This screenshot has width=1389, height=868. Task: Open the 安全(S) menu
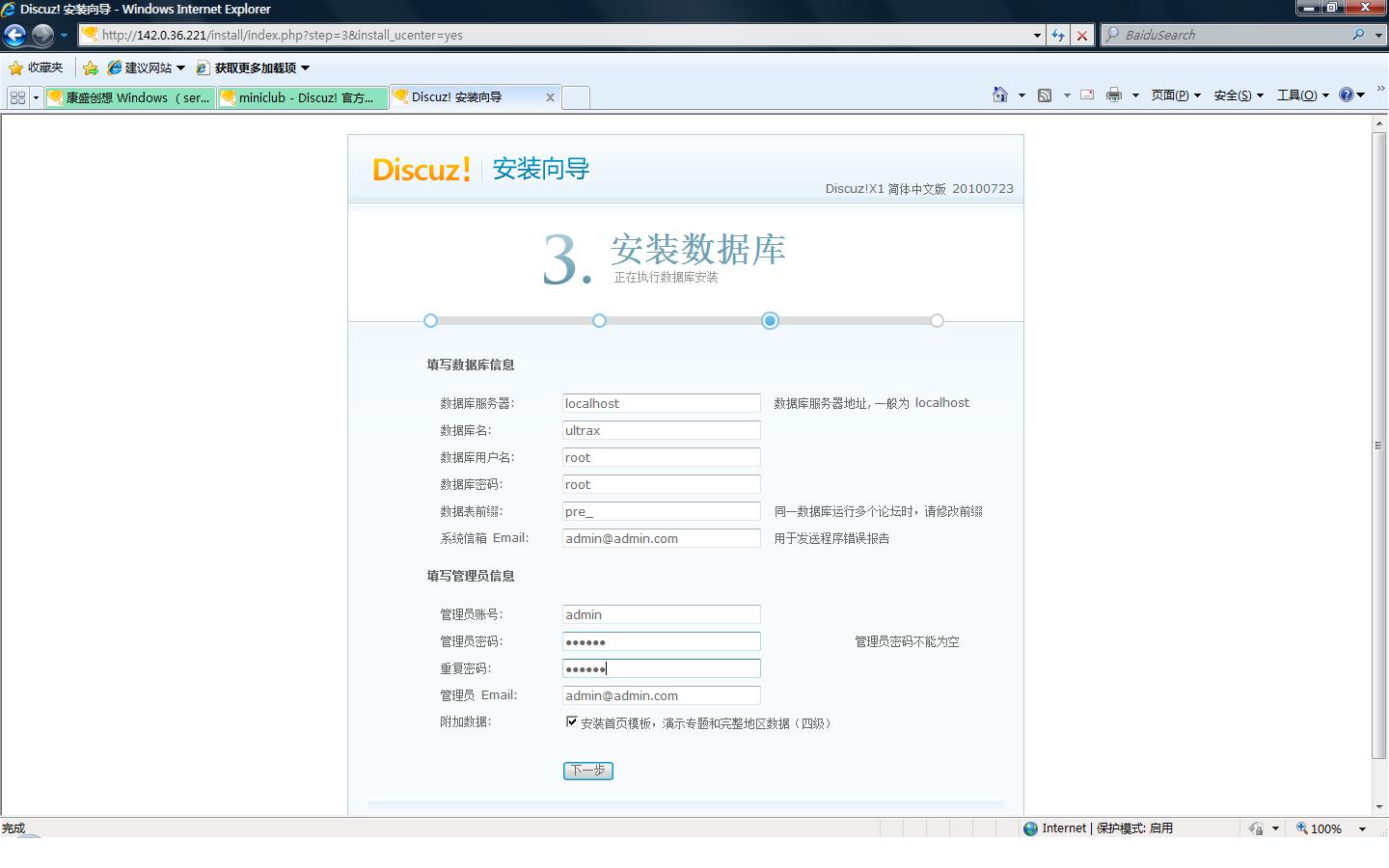(x=1239, y=95)
